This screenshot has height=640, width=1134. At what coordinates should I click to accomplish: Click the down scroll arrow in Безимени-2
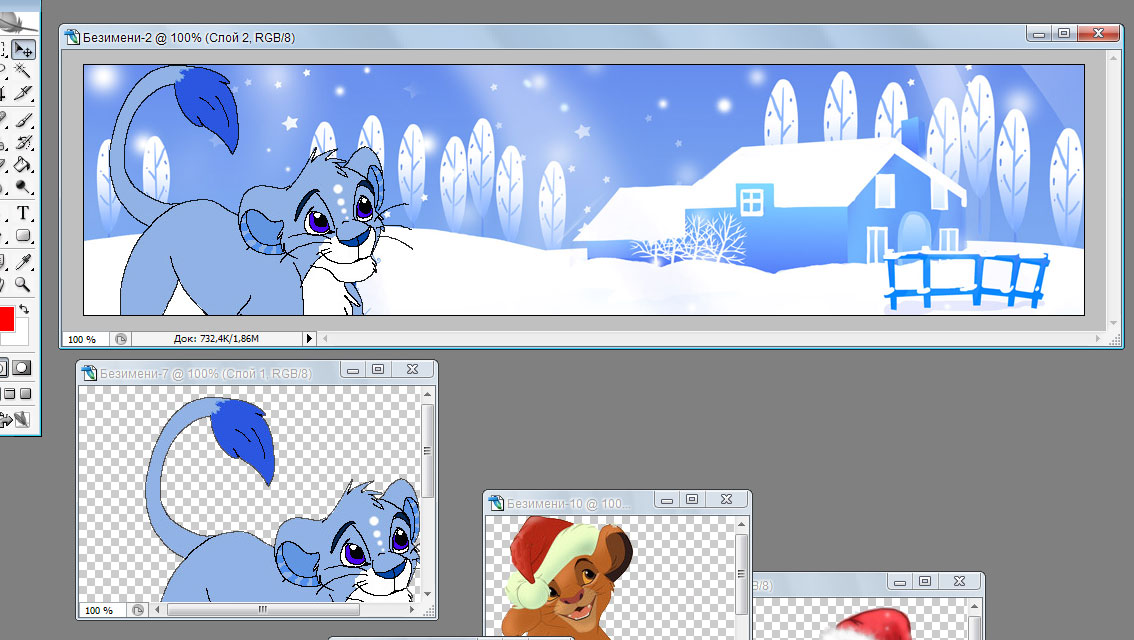click(1114, 323)
